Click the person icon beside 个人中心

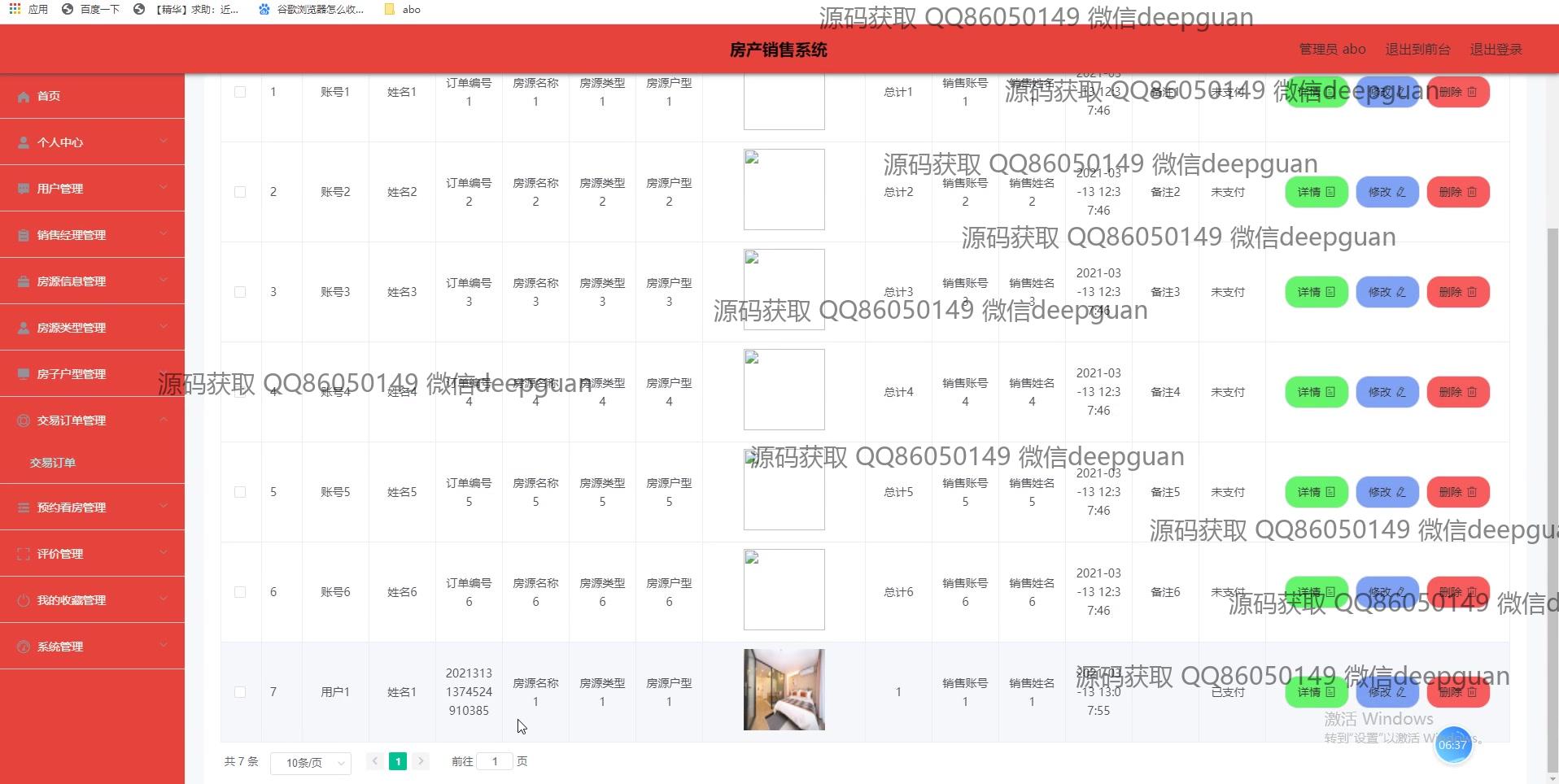pos(24,142)
